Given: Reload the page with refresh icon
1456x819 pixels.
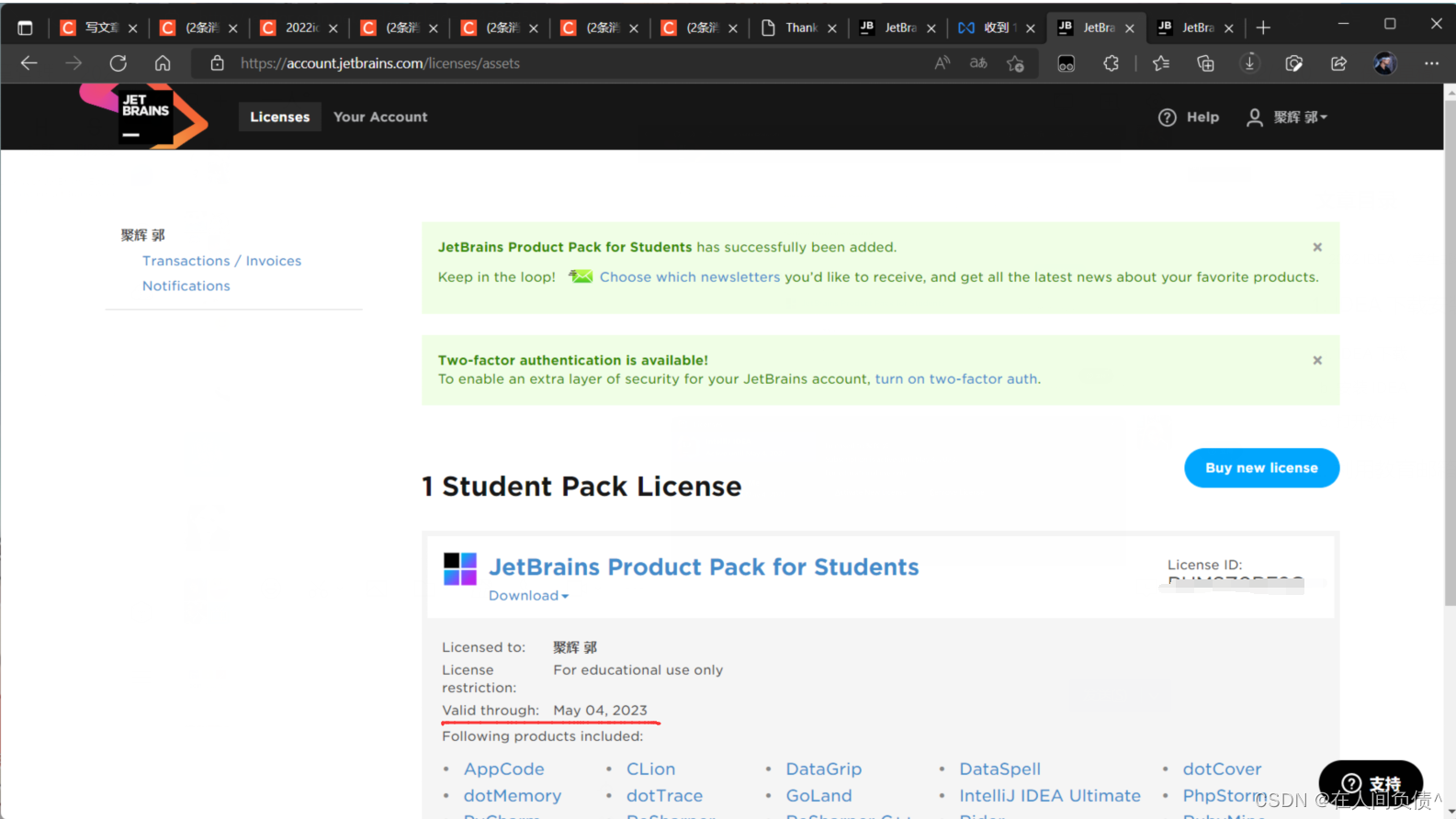Looking at the screenshot, I should point(119,63).
